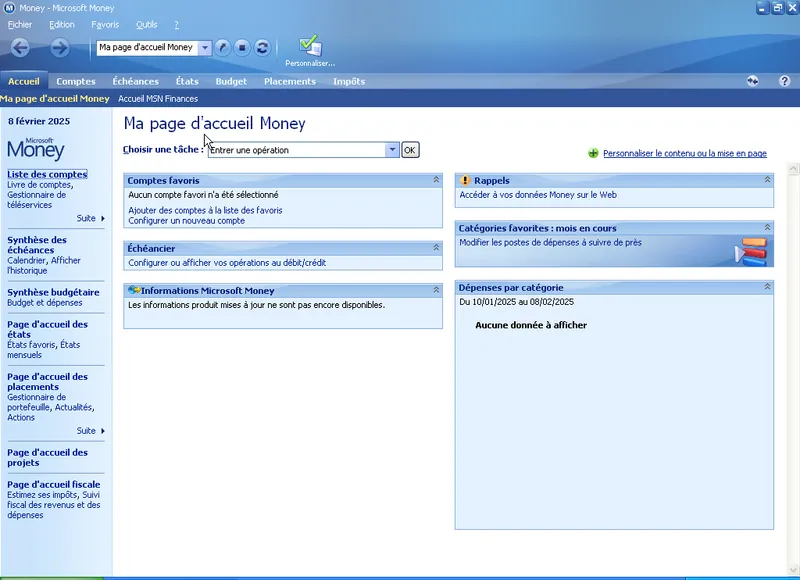The height and width of the screenshot is (580, 800).
Task: Switch to the Impôts tab
Action: (x=349, y=82)
